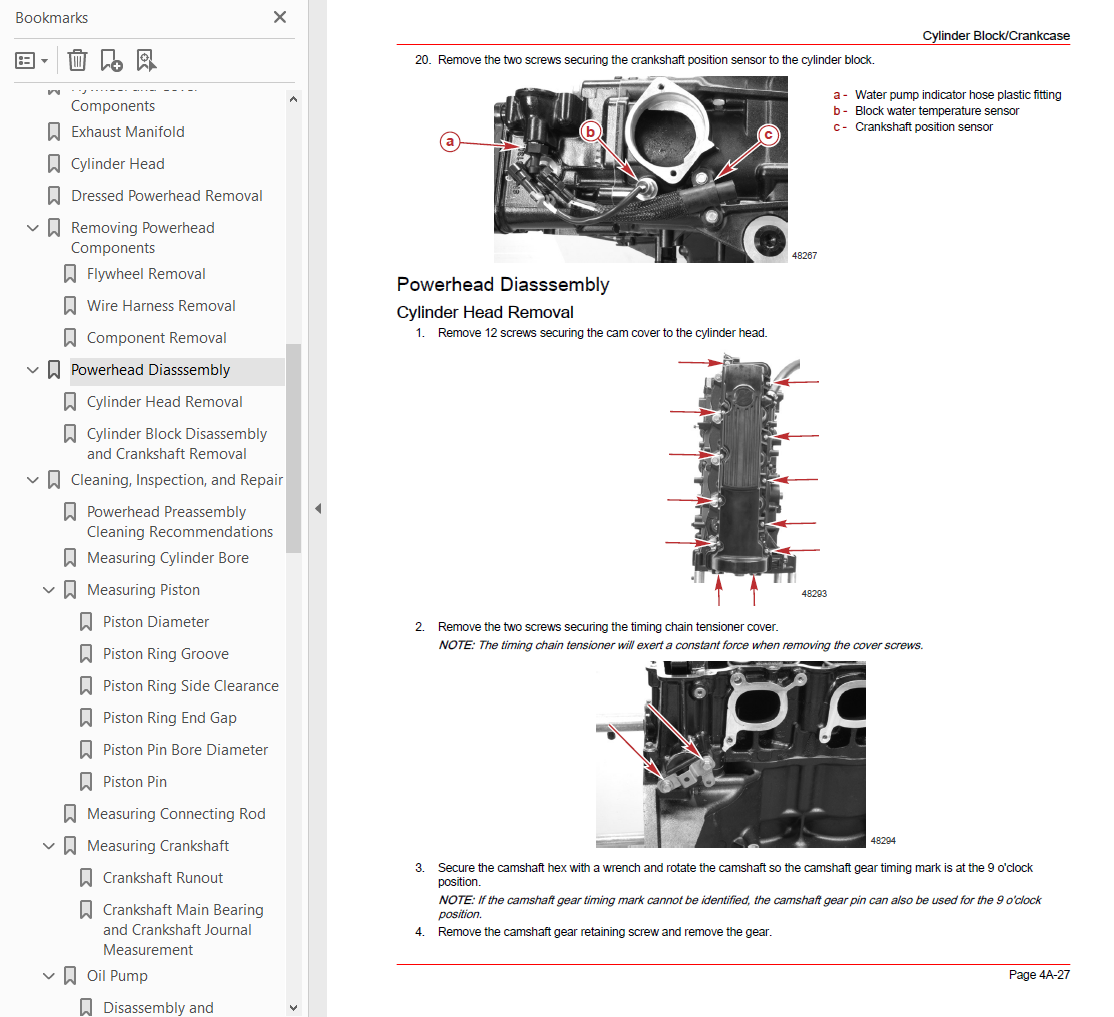Delete the selected bookmark with trash icon
The image size is (1114, 1017).
(x=77, y=60)
